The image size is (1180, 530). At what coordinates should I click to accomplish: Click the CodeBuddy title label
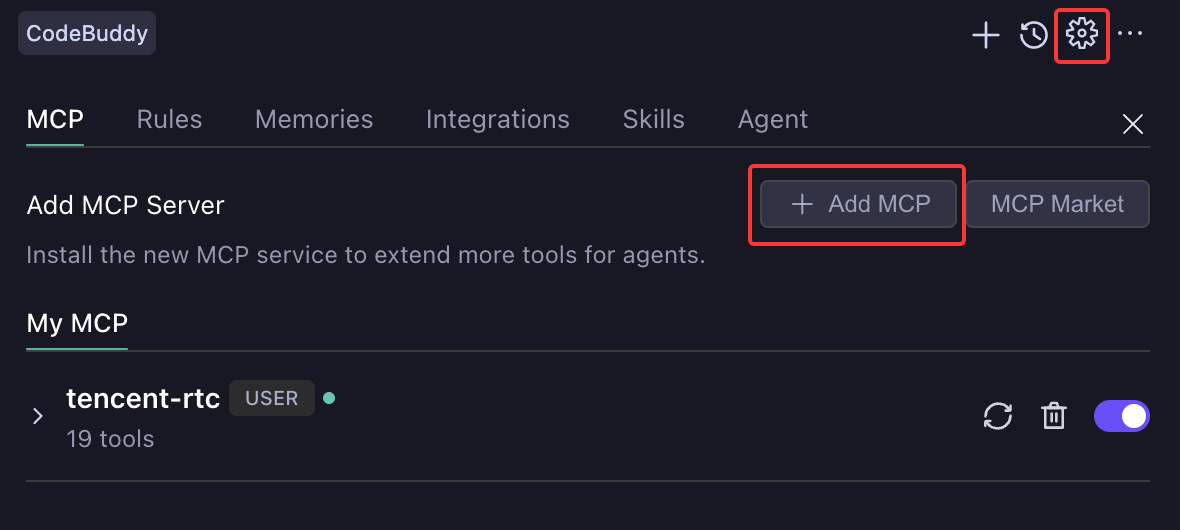pos(87,34)
